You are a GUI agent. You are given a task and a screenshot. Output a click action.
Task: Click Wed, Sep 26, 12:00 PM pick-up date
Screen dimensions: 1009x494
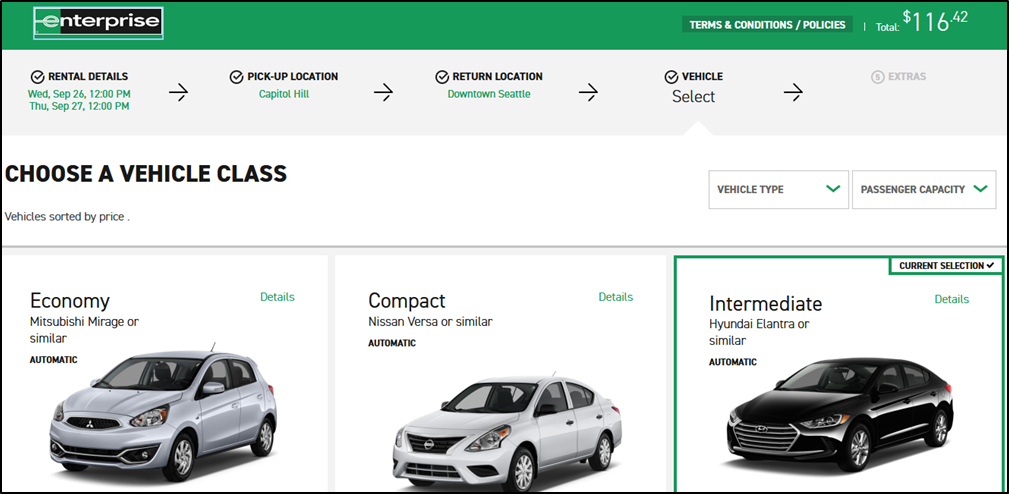79,94
